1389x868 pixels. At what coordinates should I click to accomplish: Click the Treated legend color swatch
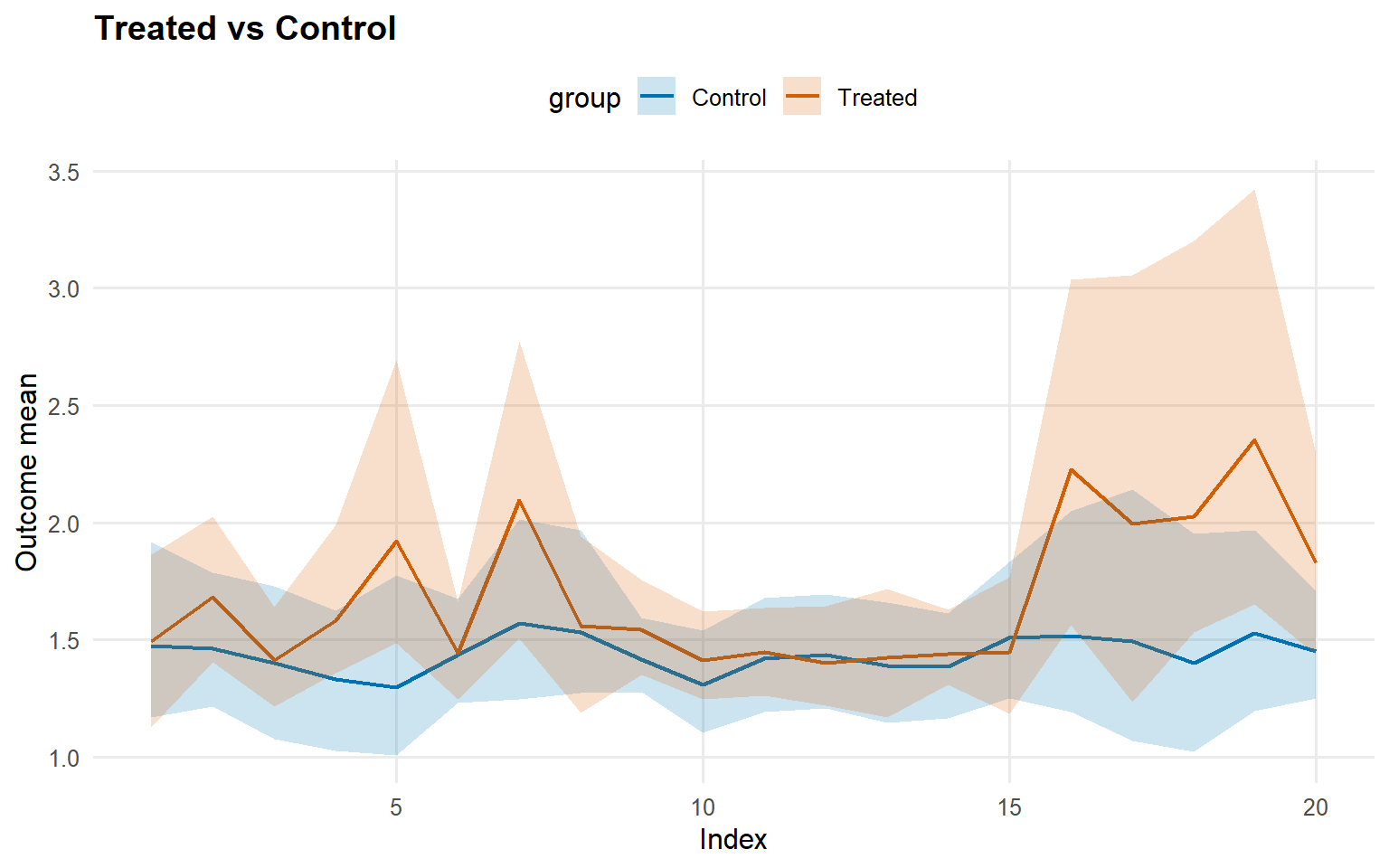[x=802, y=97]
